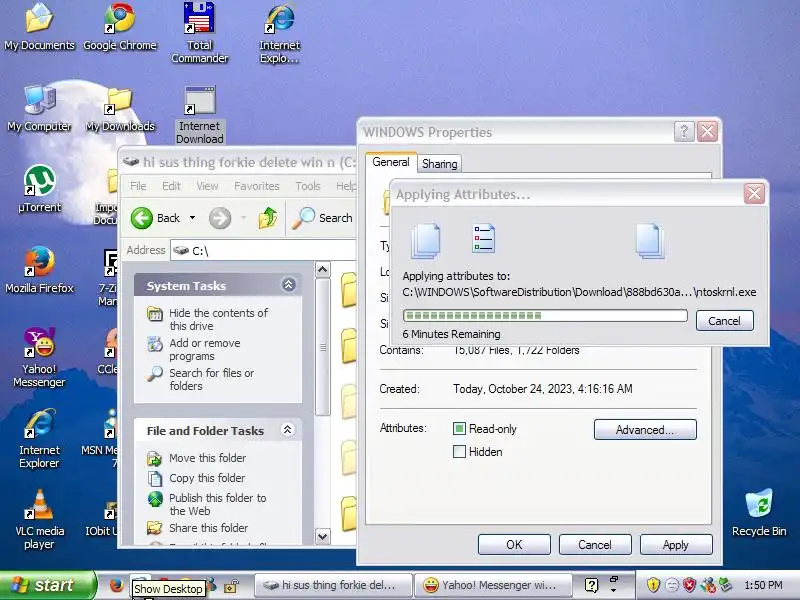This screenshot has width=800, height=600.
Task: Open Search in Explorer toolbar
Action: [322, 218]
